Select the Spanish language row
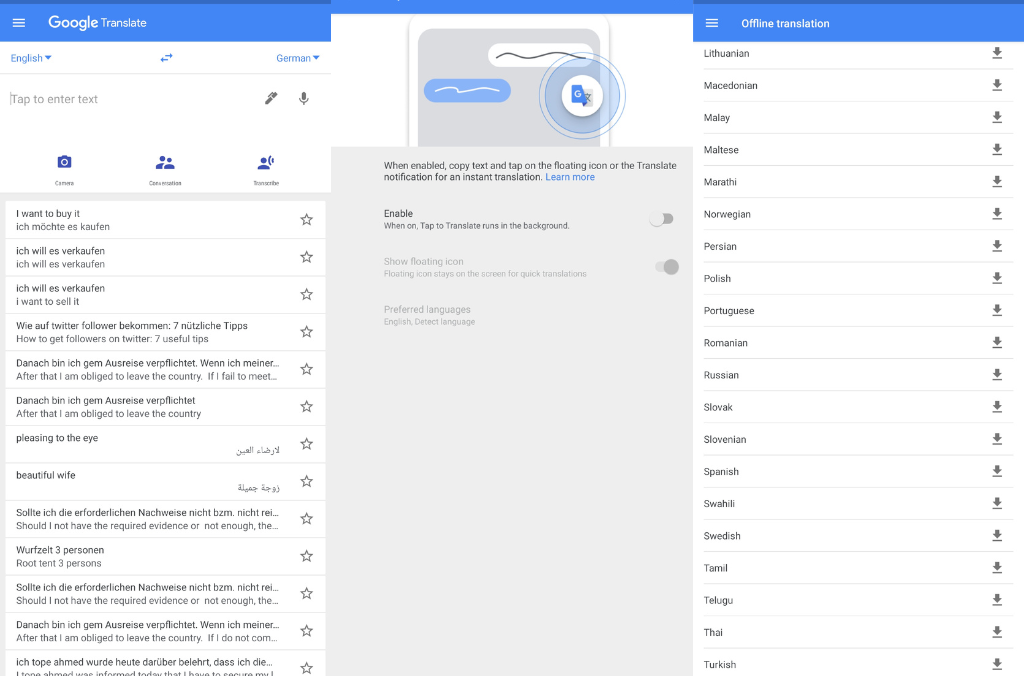 pos(858,472)
